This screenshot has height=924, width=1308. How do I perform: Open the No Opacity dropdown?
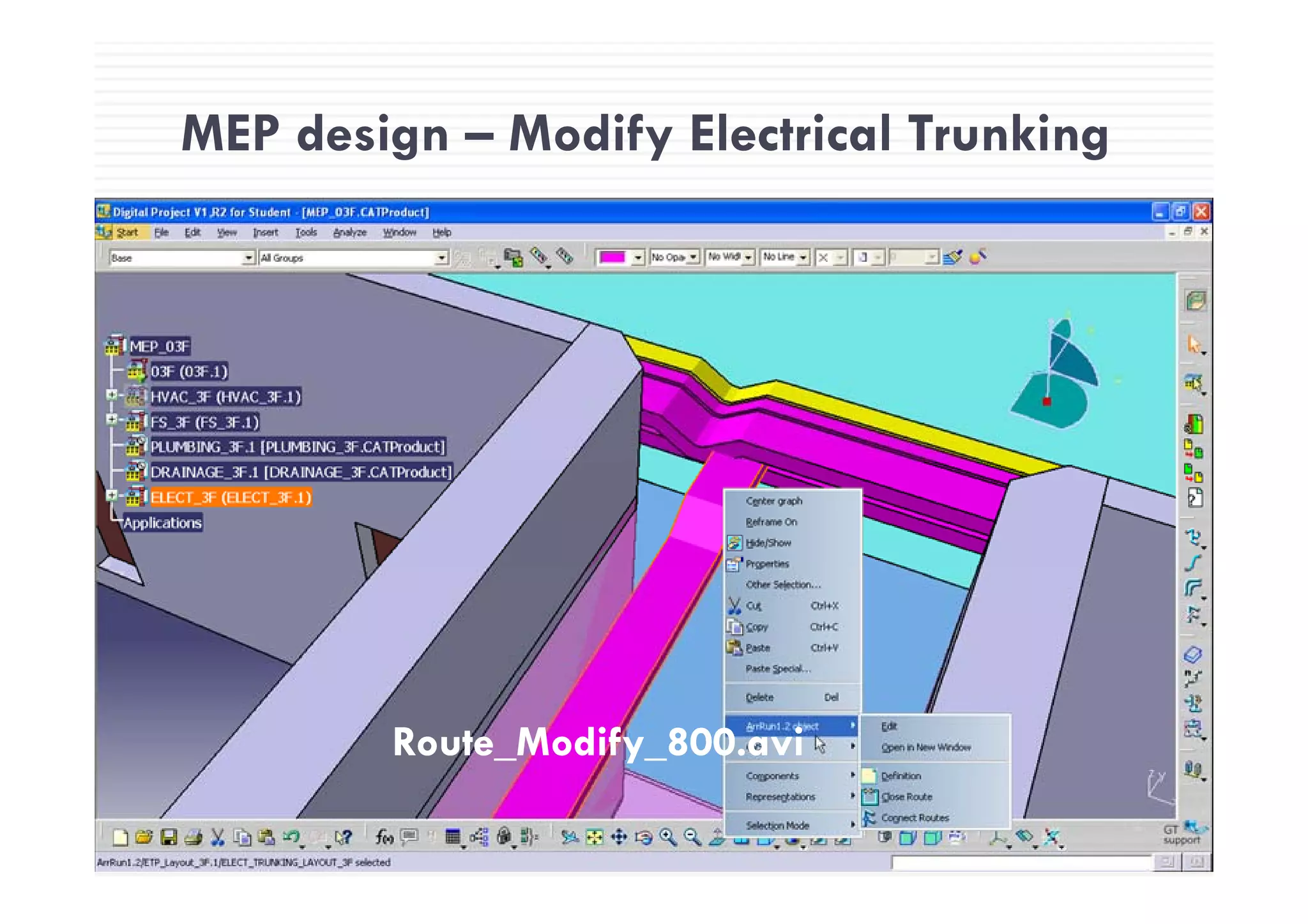tap(693, 257)
